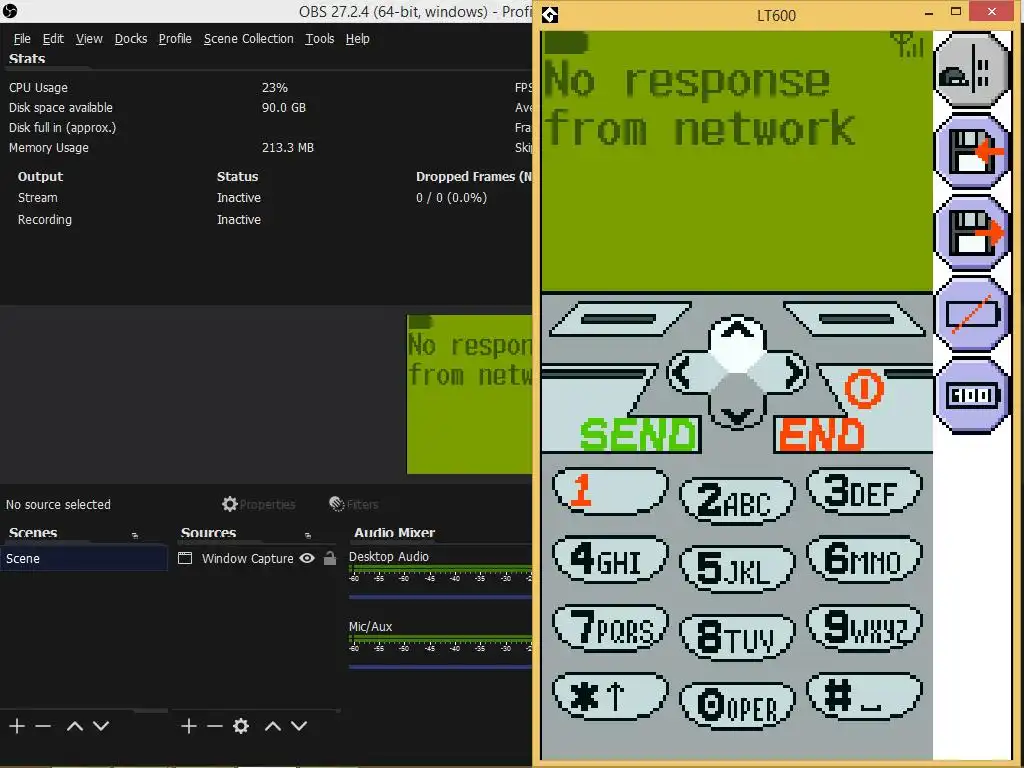The image size is (1024, 768).
Task: Open the OBS Edit menu
Action: tap(53, 39)
